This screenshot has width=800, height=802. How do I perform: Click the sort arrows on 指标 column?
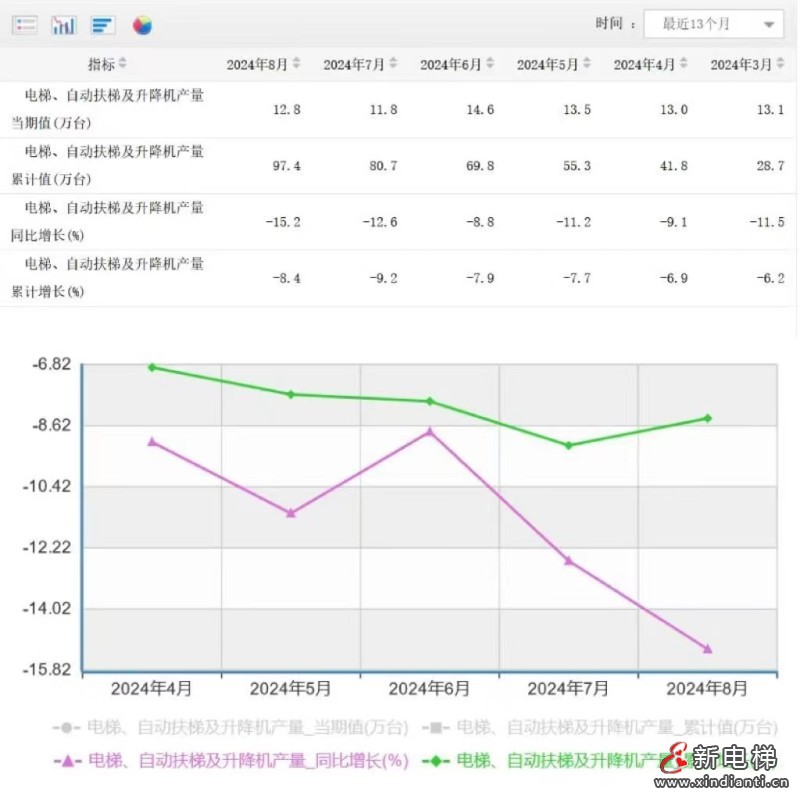[122, 63]
